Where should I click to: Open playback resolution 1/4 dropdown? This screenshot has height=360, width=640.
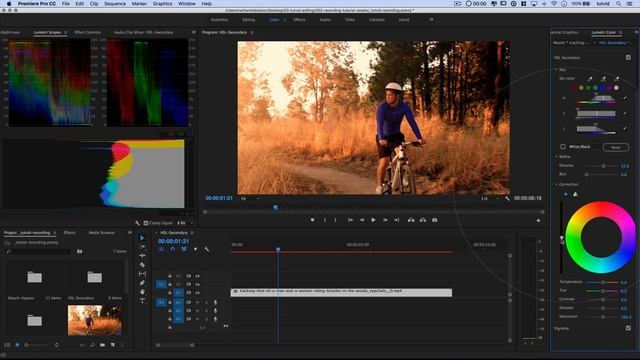[490, 199]
